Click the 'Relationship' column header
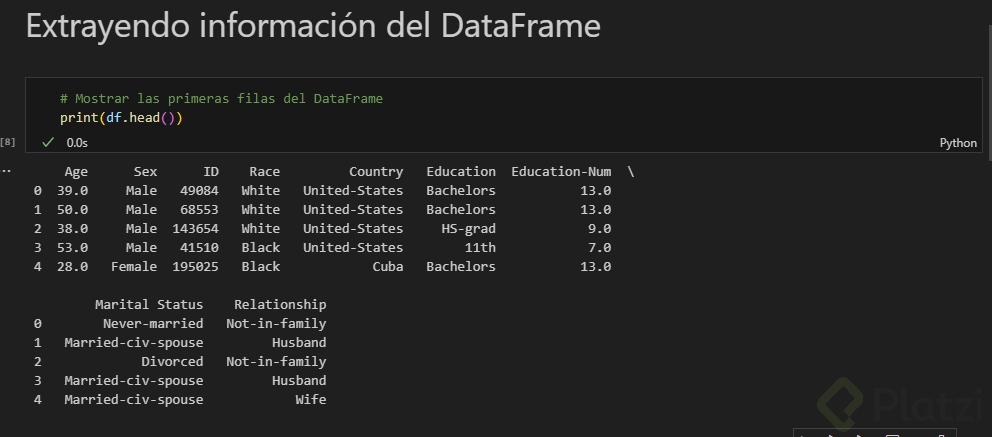The image size is (992, 437). click(280, 305)
